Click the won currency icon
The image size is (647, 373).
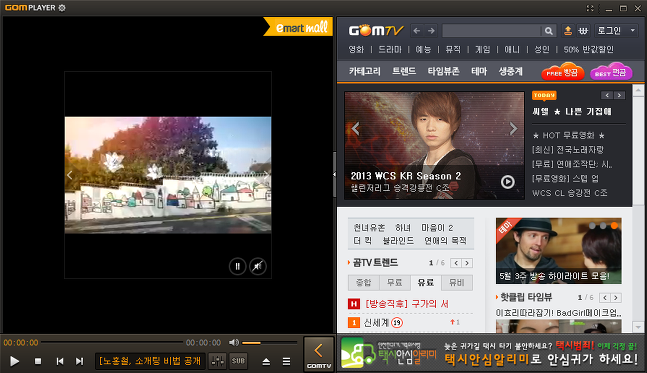(583, 31)
